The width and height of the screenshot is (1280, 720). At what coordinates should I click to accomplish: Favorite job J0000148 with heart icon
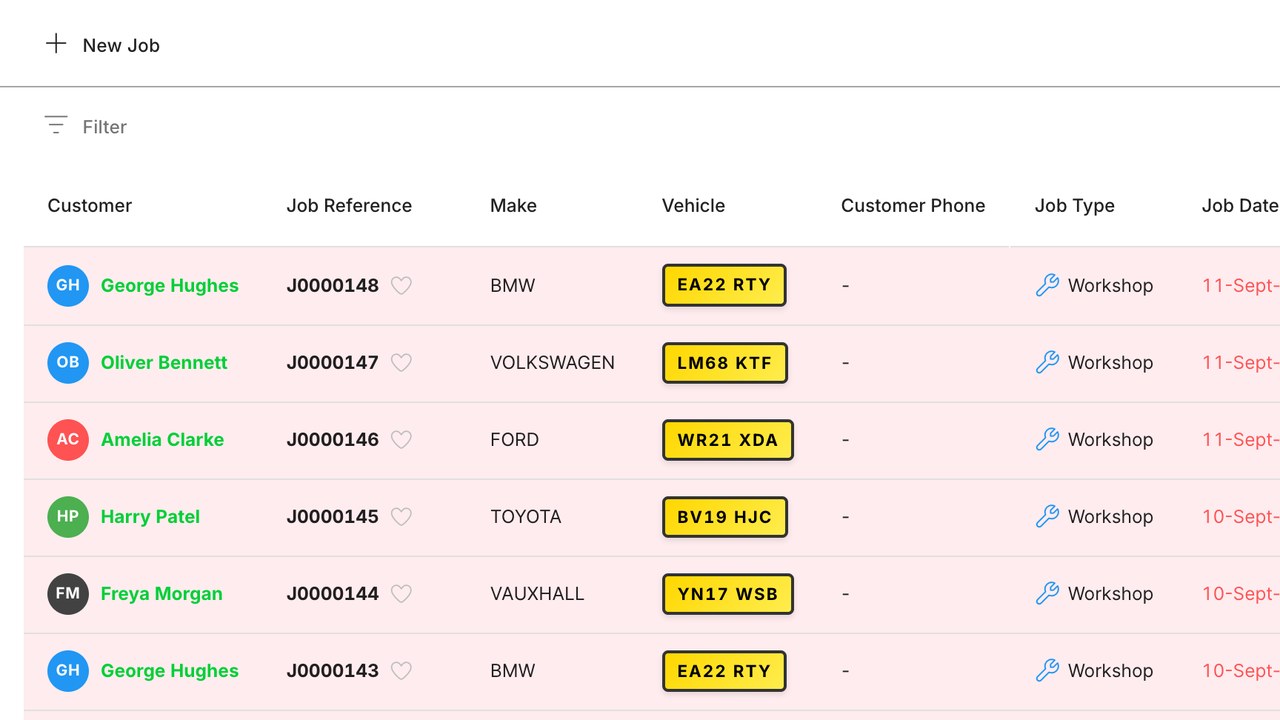401,286
